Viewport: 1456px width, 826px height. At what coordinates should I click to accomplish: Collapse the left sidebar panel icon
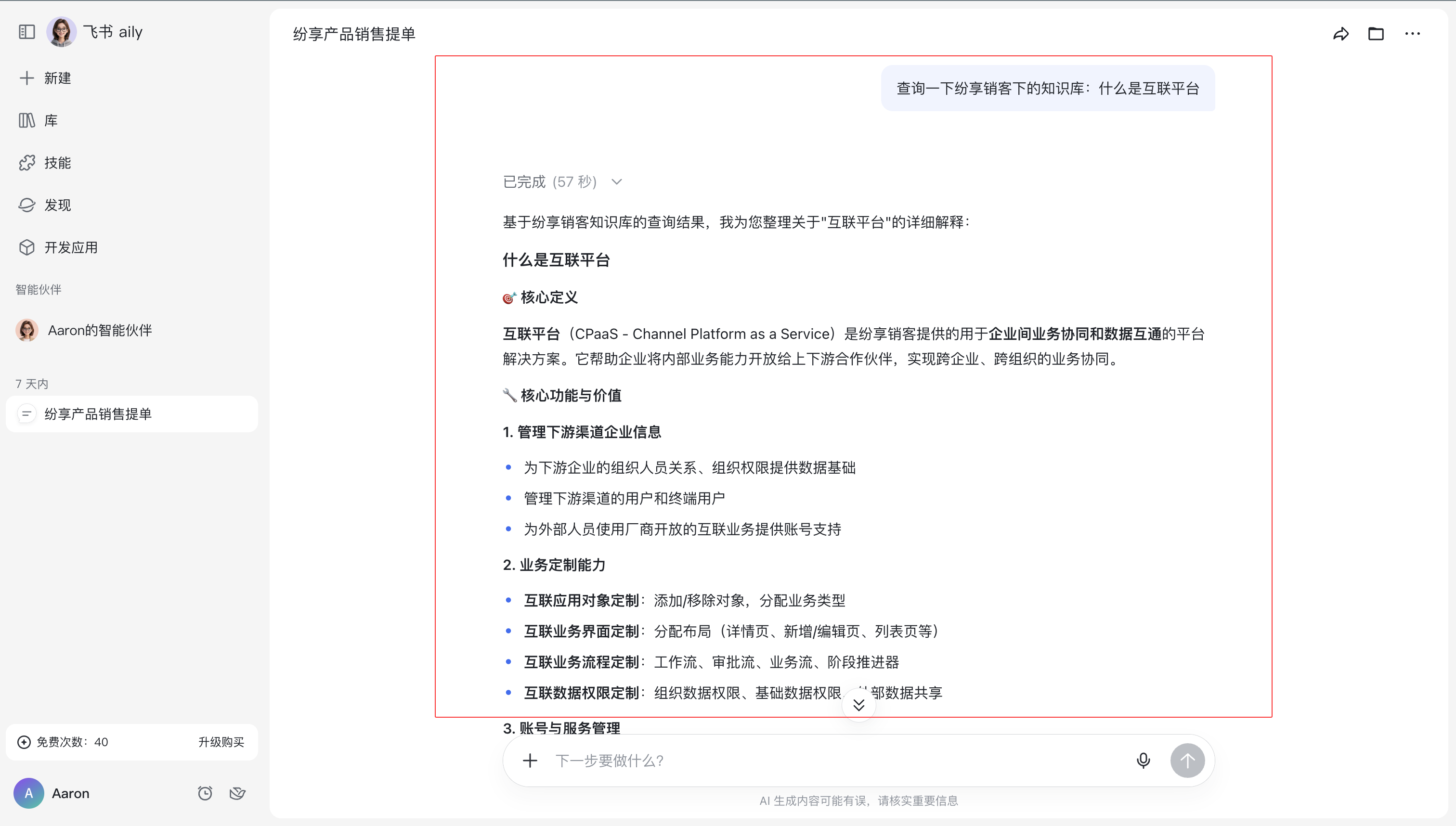tap(26, 32)
